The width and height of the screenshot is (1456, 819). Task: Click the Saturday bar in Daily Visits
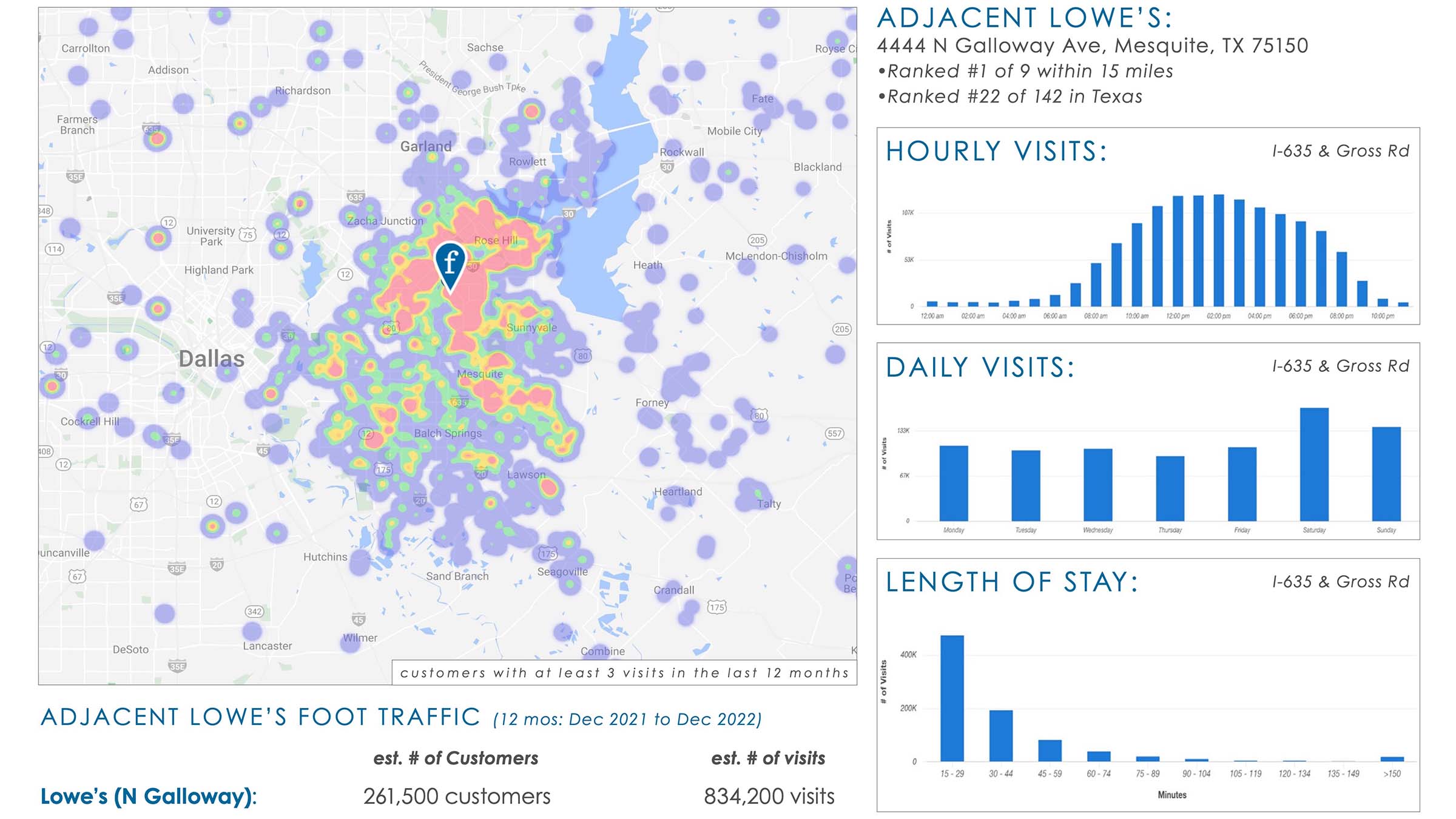1314,464
